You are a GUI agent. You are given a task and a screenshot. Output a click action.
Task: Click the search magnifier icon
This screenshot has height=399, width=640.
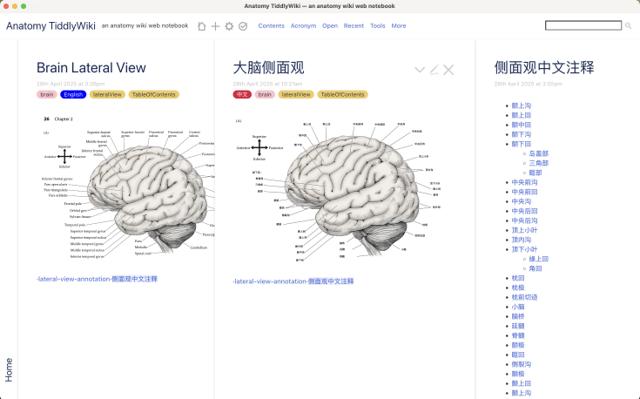click(628, 26)
